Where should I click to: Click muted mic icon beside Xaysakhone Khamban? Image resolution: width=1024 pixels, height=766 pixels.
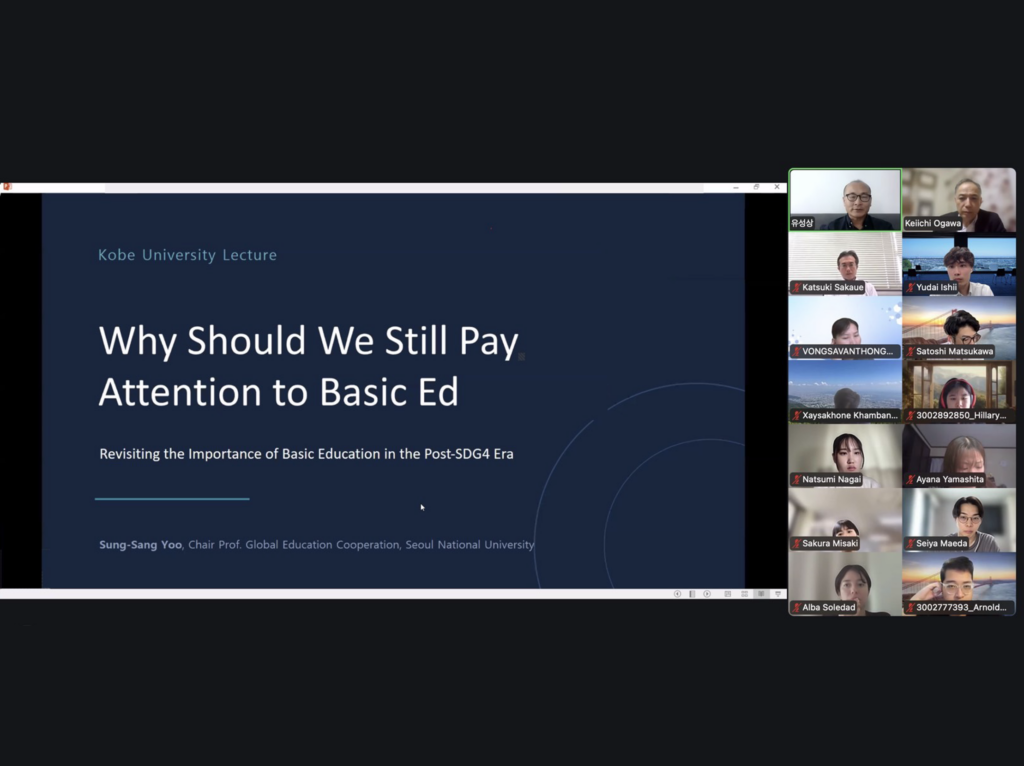tap(797, 415)
